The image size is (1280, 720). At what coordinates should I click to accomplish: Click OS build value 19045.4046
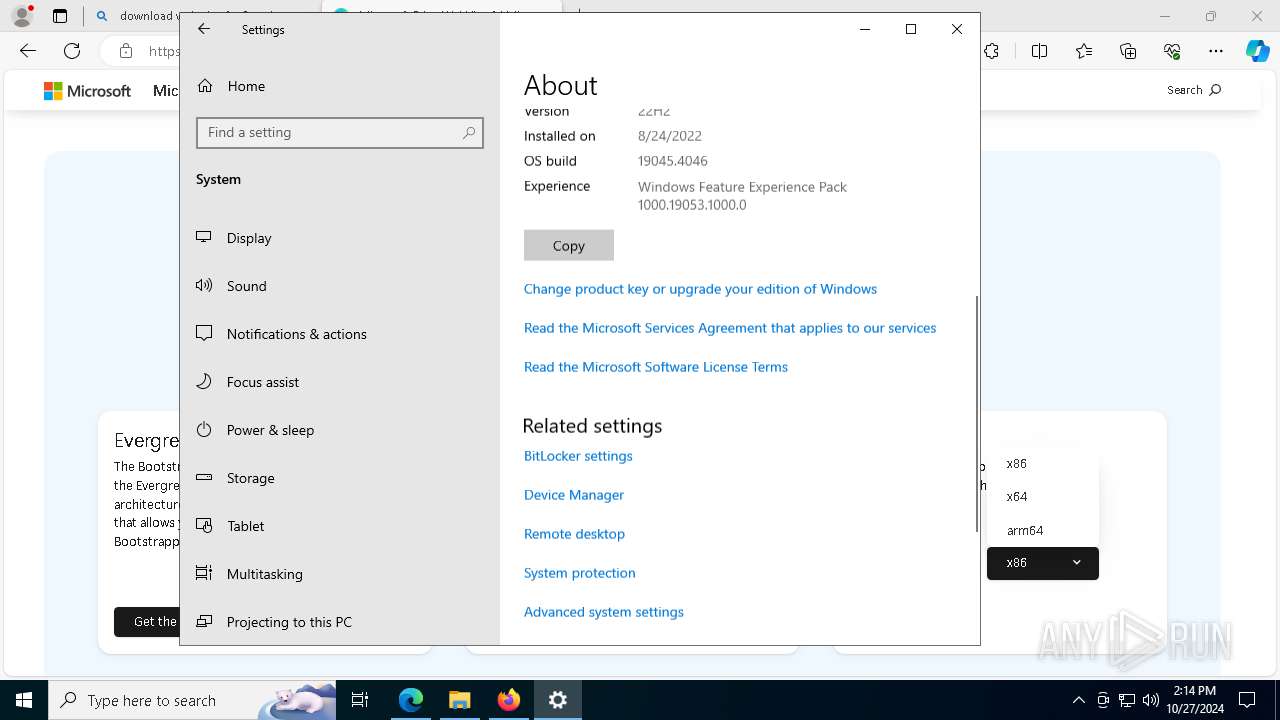(673, 161)
